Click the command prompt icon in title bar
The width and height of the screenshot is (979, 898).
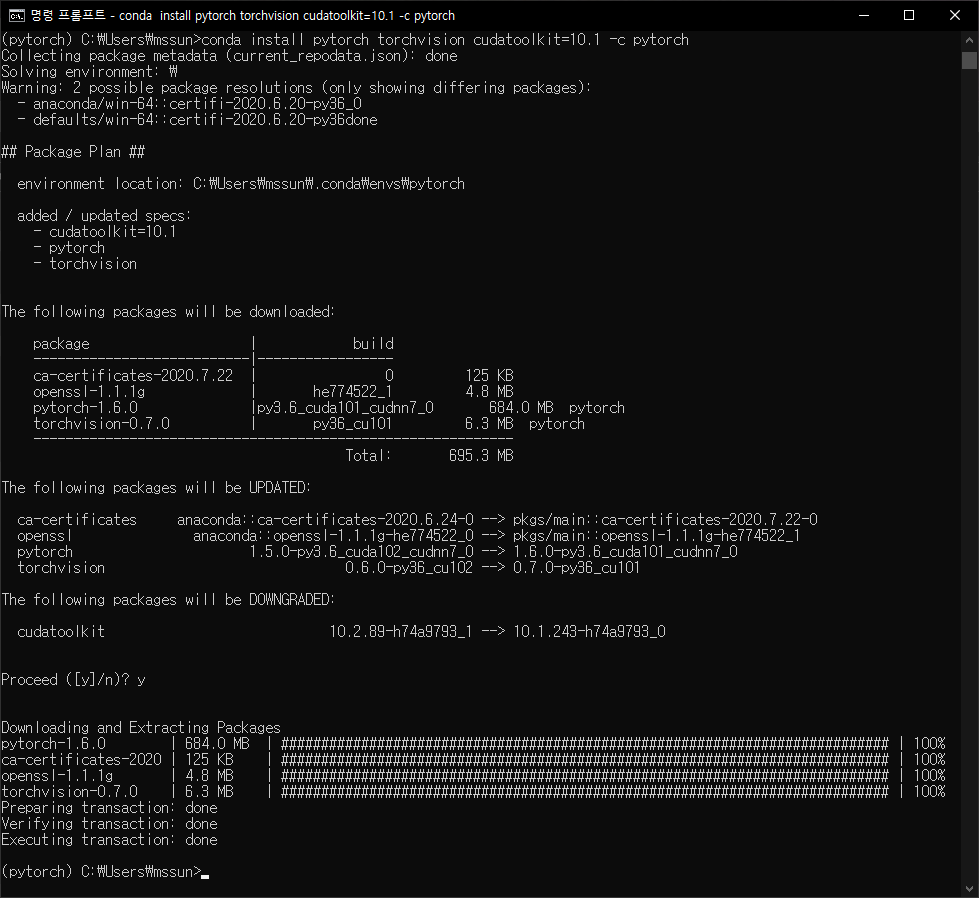click(16, 16)
